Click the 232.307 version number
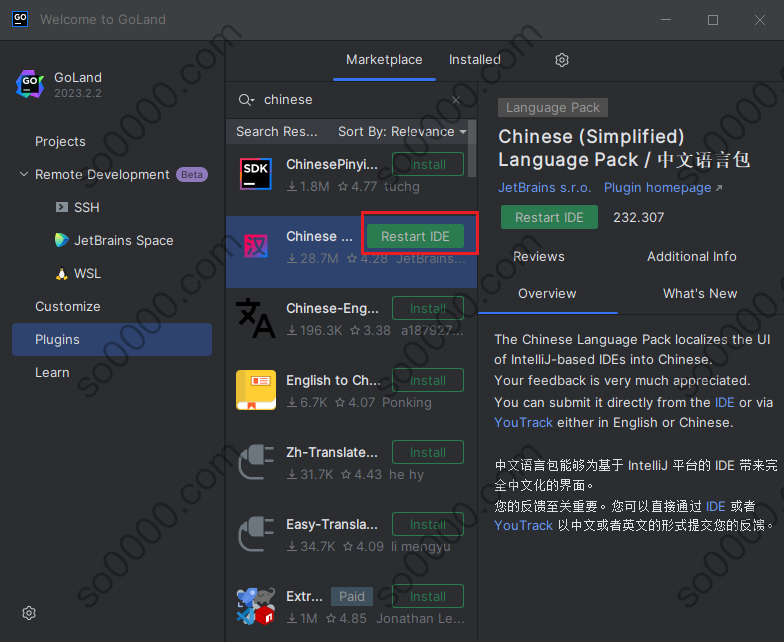 [638, 217]
